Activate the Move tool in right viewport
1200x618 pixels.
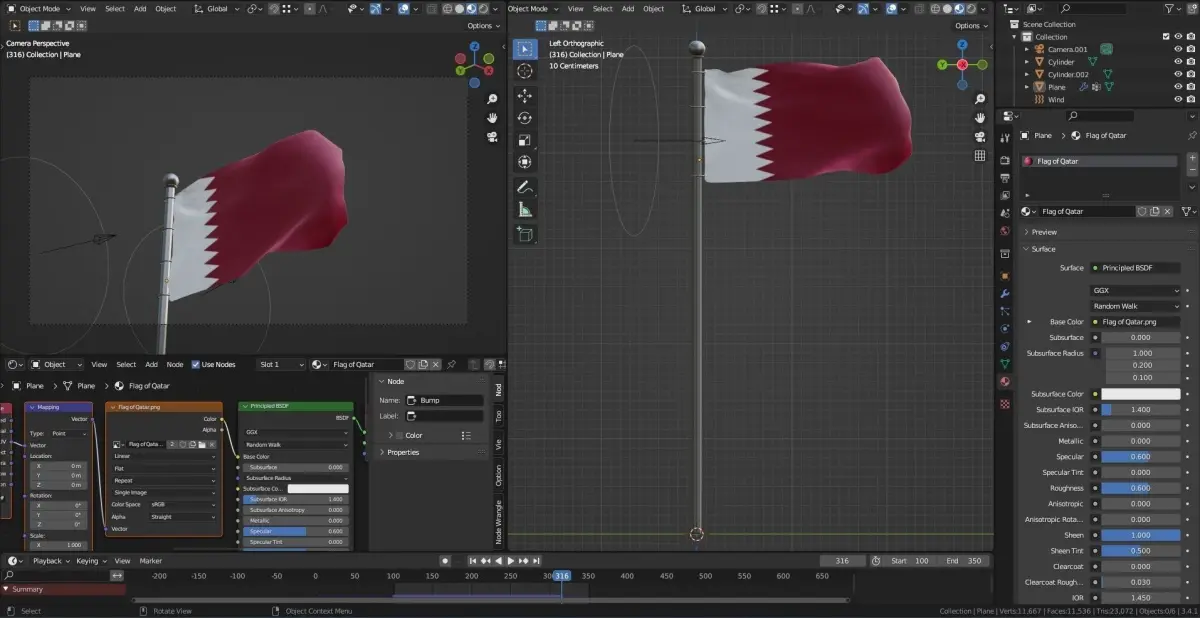(x=525, y=96)
